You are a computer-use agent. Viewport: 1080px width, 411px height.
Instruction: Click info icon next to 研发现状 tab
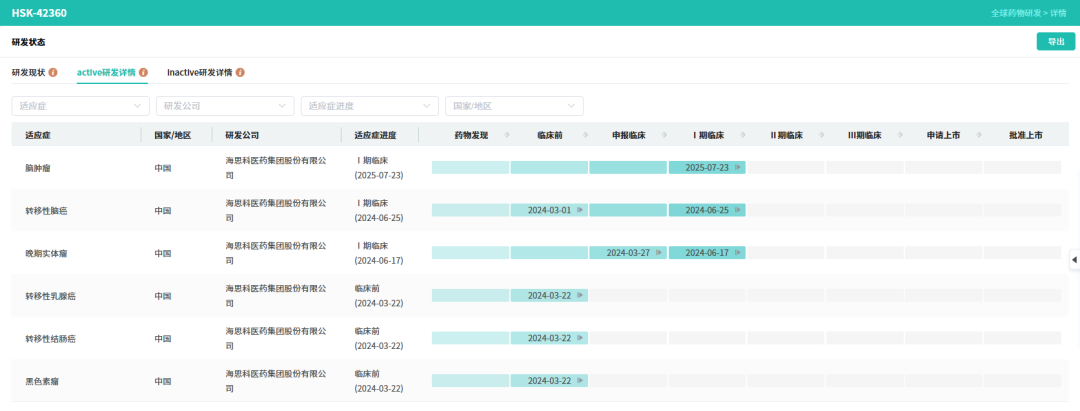tap(53, 73)
